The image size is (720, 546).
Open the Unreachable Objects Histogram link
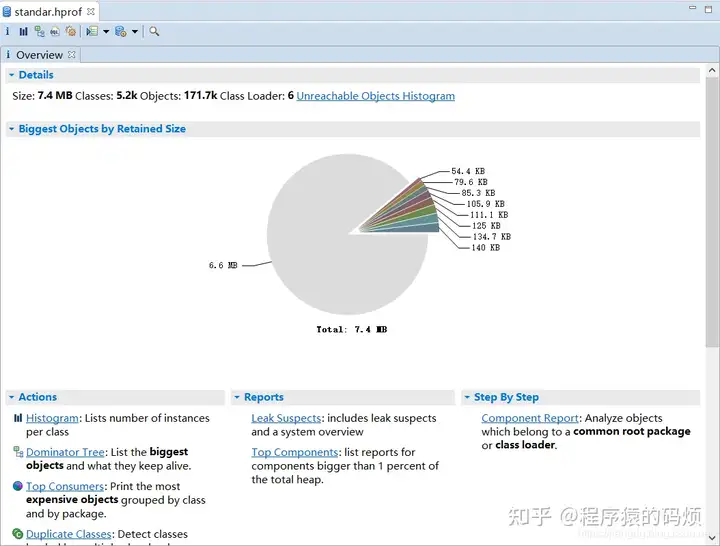[x=376, y=96]
